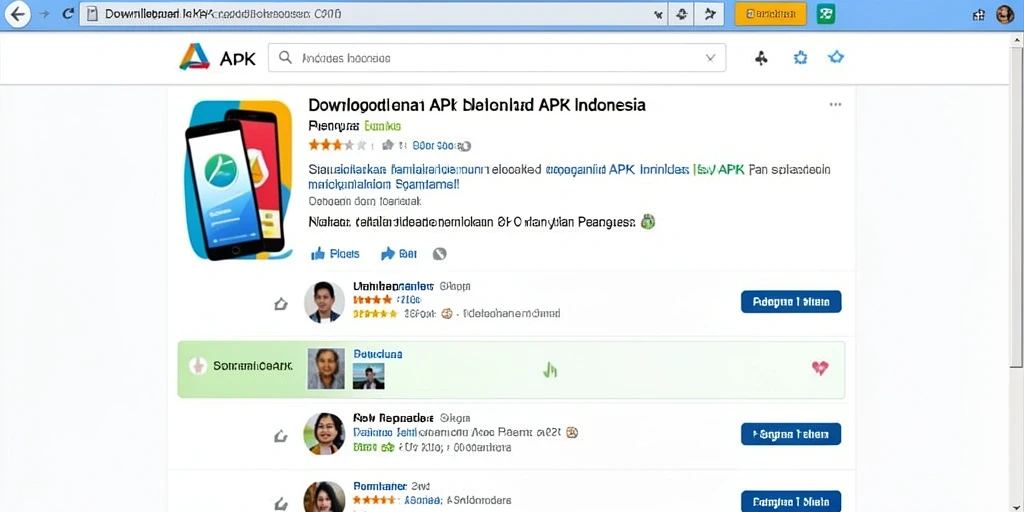
Task: Open the three-dot menu beside the app title
Action: (835, 104)
